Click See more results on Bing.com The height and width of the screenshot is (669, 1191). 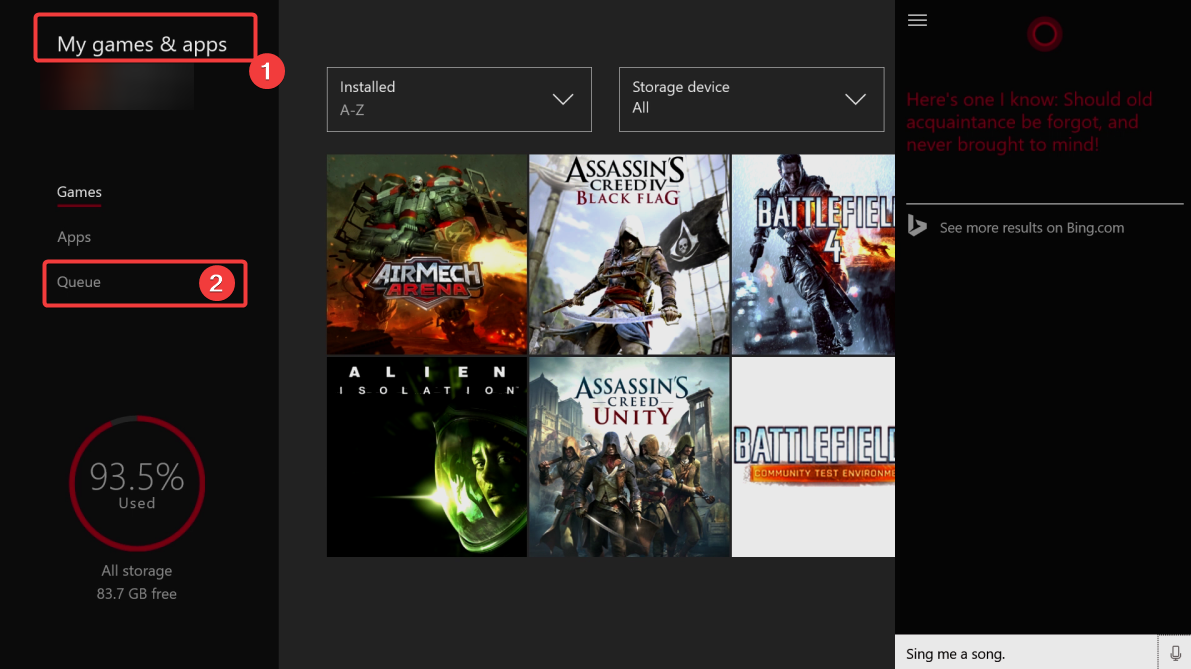[x=1031, y=228]
